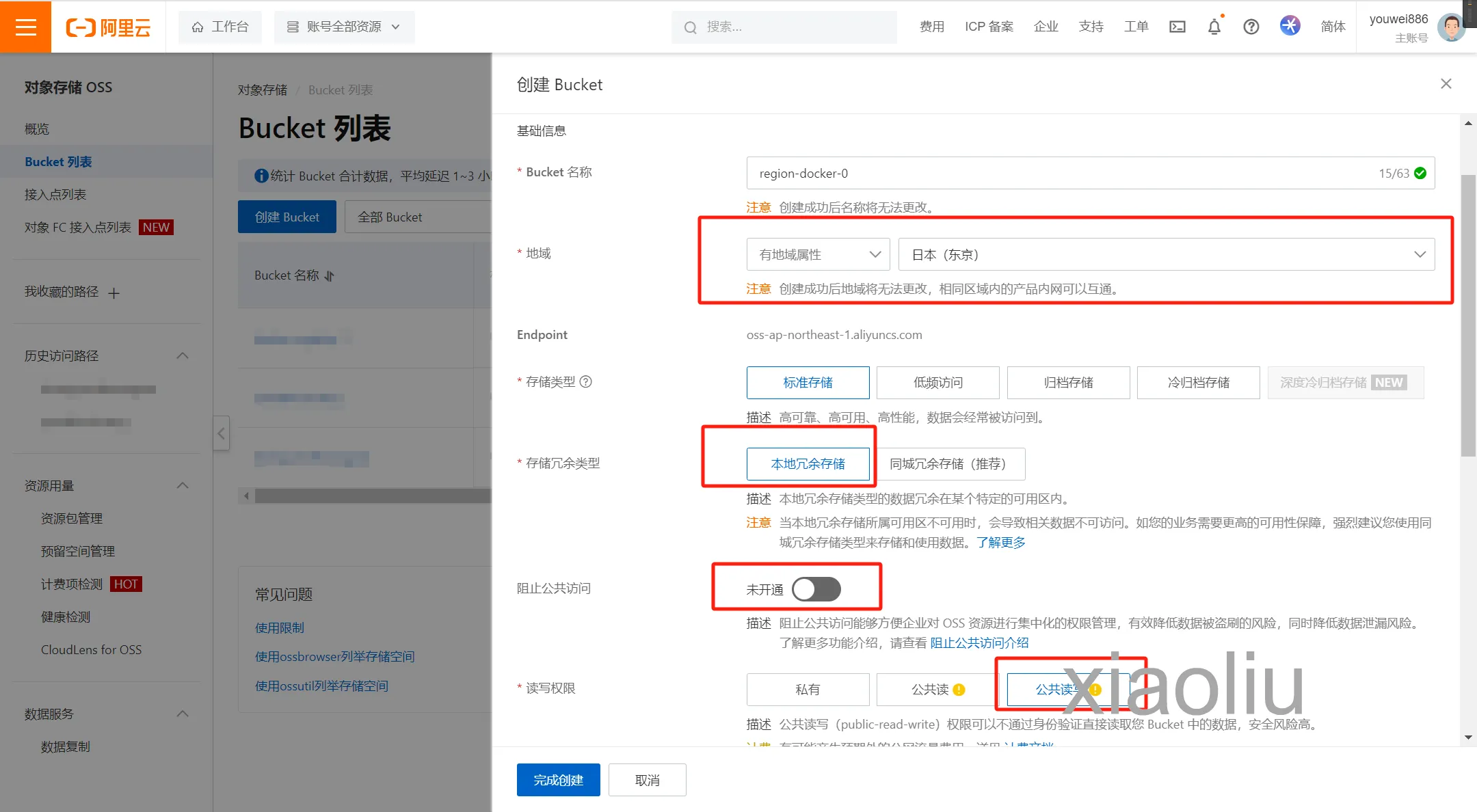Close the Create Bucket panel
This screenshot has height=812, width=1477.
[x=1446, y=83]
